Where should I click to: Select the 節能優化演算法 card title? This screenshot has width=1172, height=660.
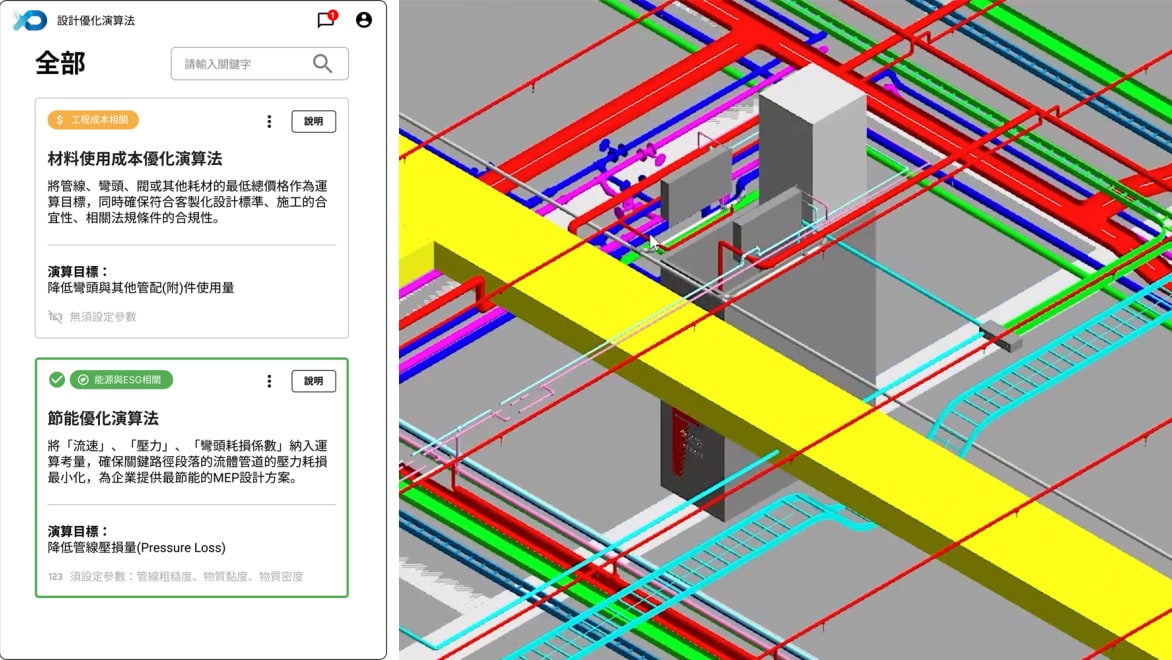103,418
